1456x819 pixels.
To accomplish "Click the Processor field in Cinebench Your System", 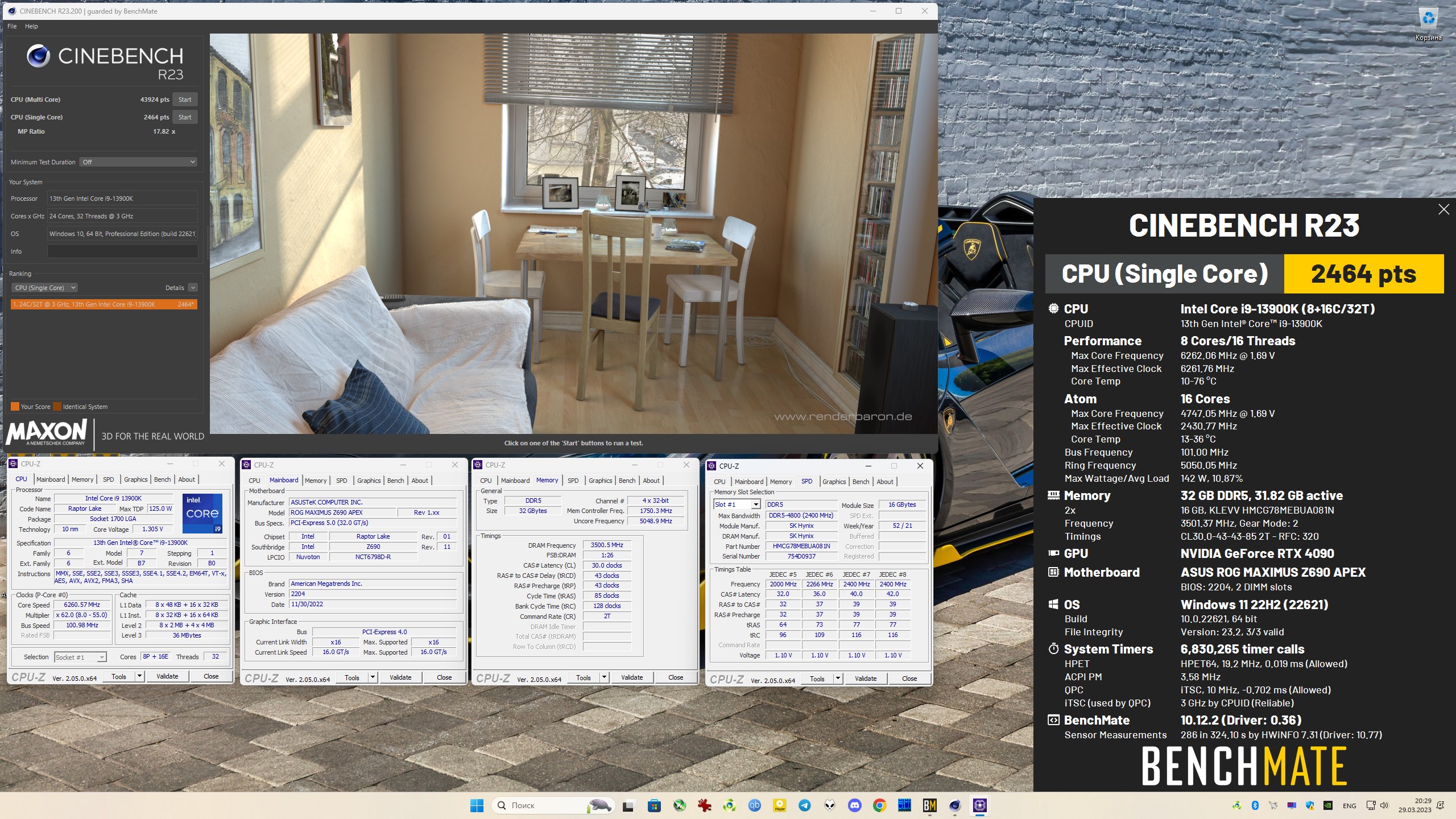I will [122, 198].
